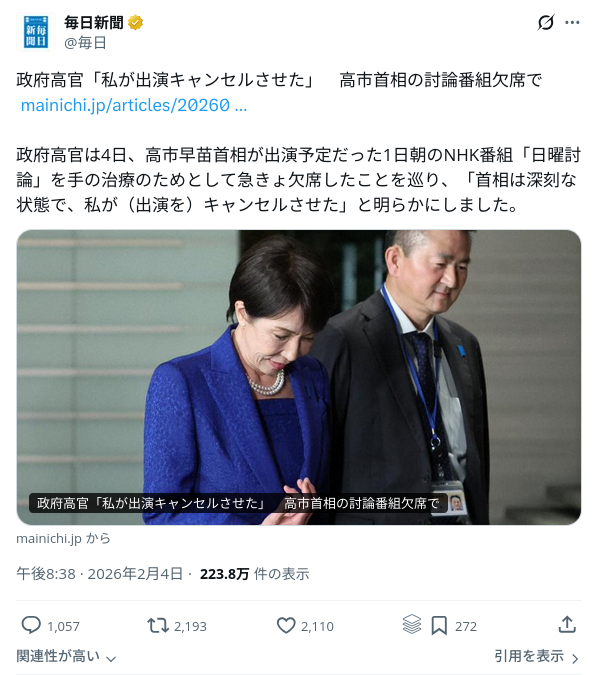Click the reply speech bubble icon

click(x=31, y=625)
